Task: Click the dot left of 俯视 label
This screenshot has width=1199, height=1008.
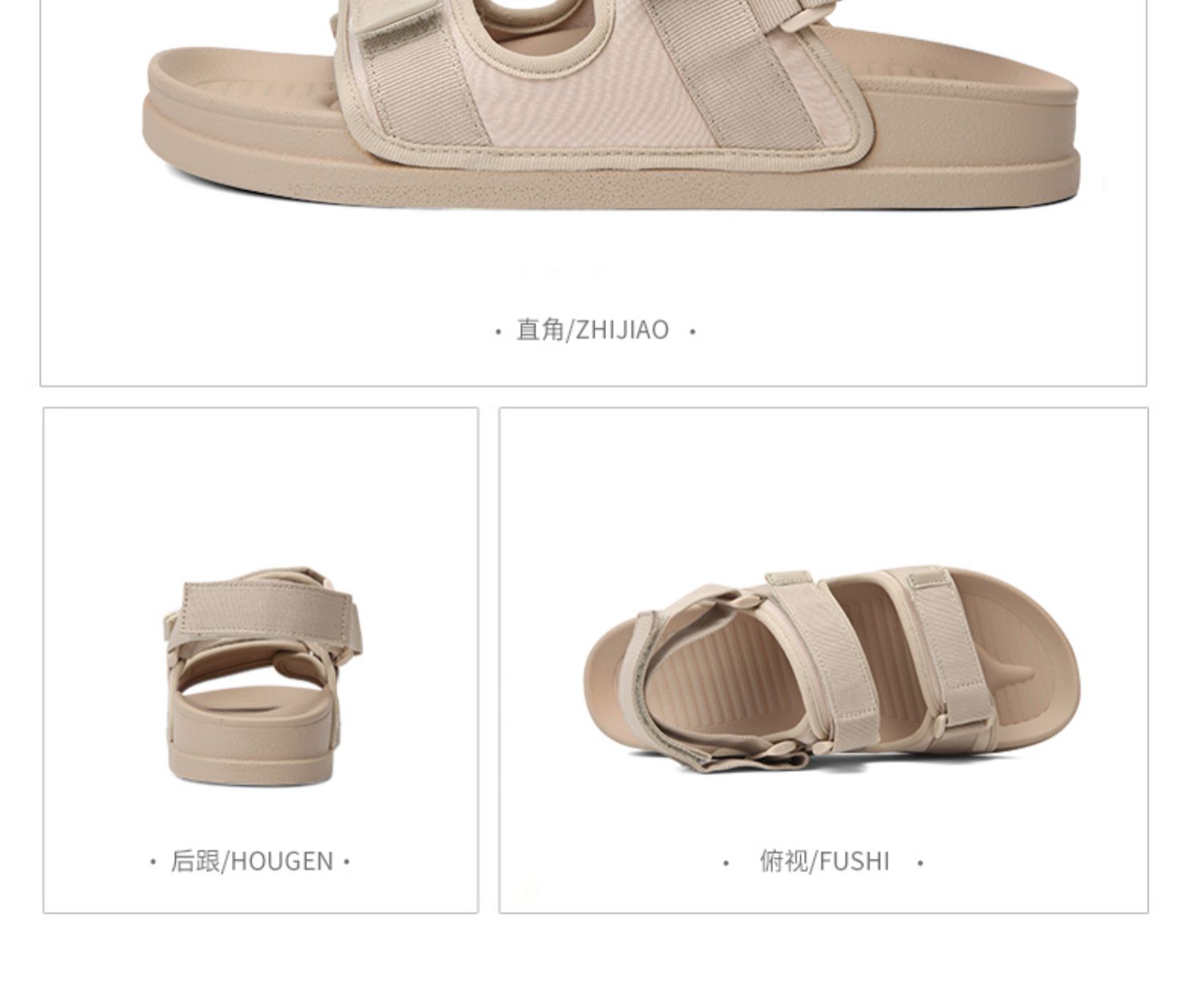Action: (x=726, y=863)
